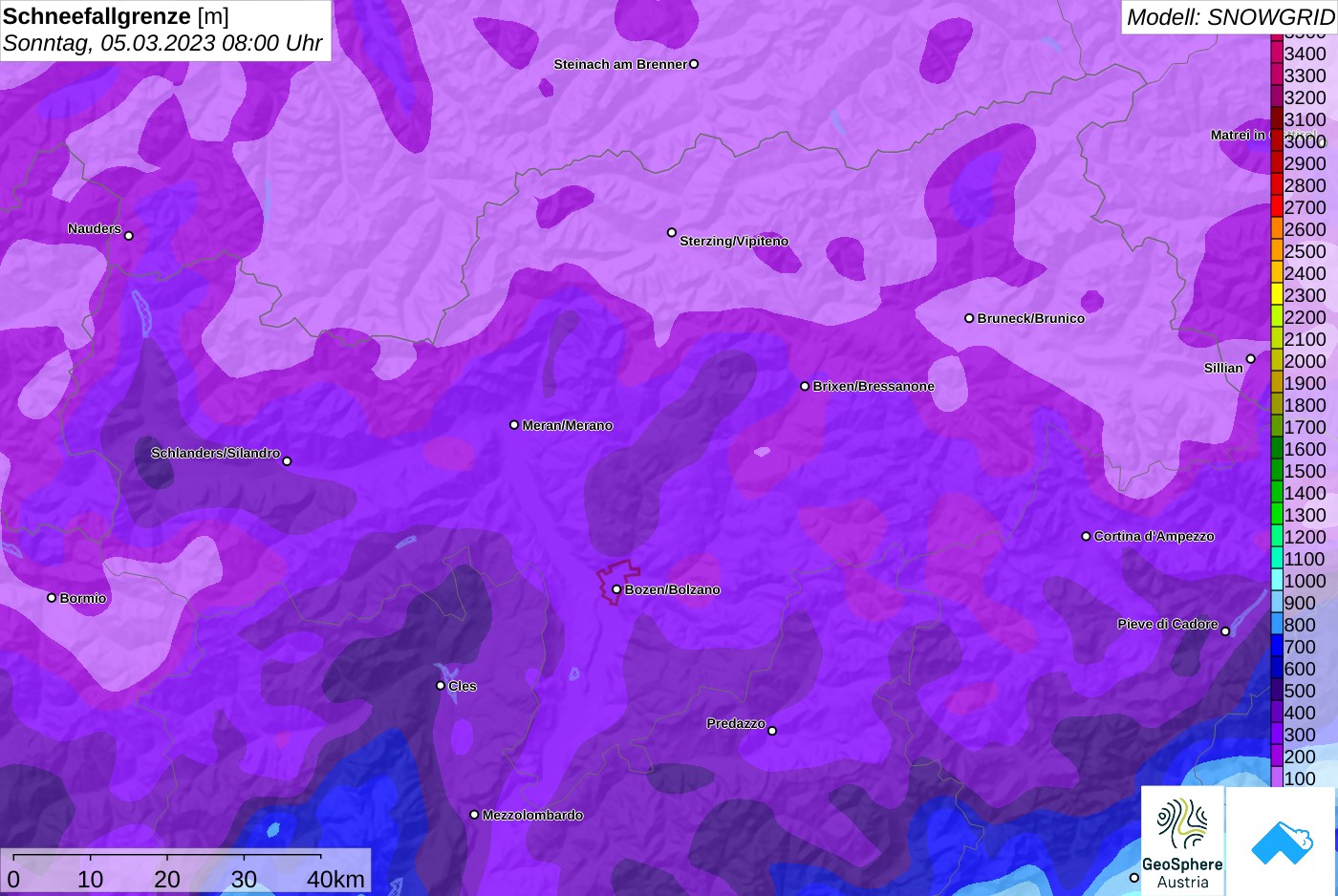Screen dimensions: 1338x896
Task: Click the red Bozen city boundary outline
Action: 616,582
